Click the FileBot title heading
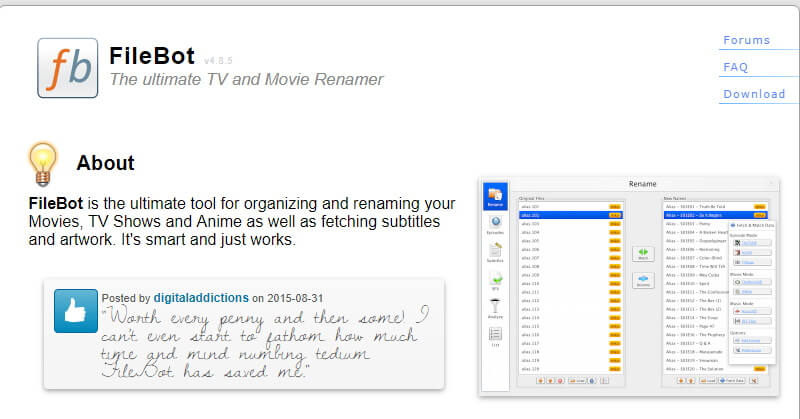The image size is (800, 419). [x=152, y=55]
